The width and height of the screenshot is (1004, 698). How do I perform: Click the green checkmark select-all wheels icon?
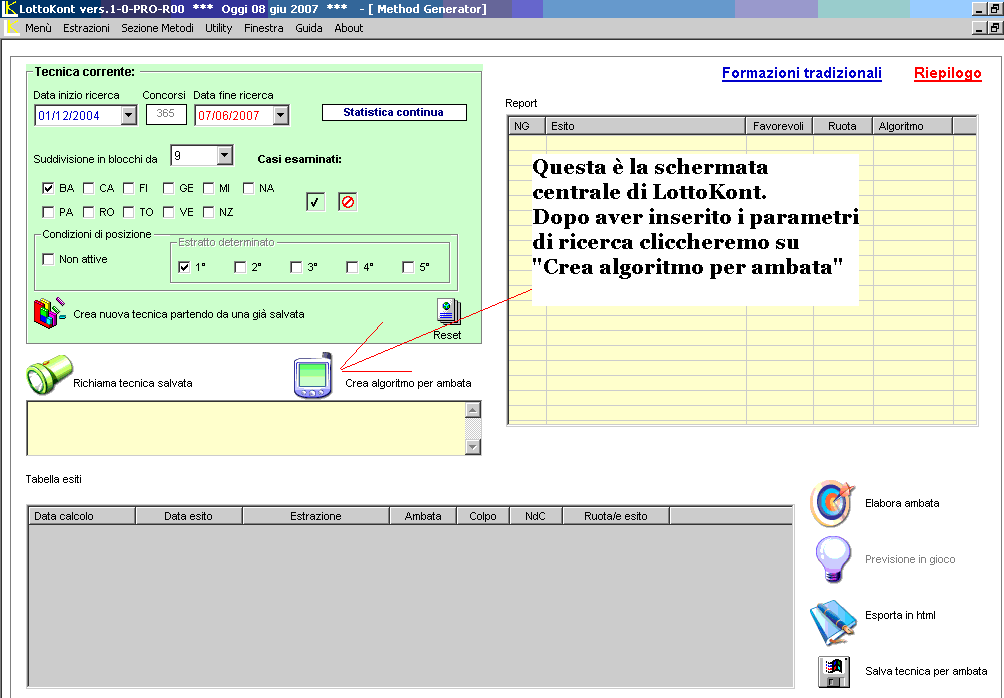(315, 202)
